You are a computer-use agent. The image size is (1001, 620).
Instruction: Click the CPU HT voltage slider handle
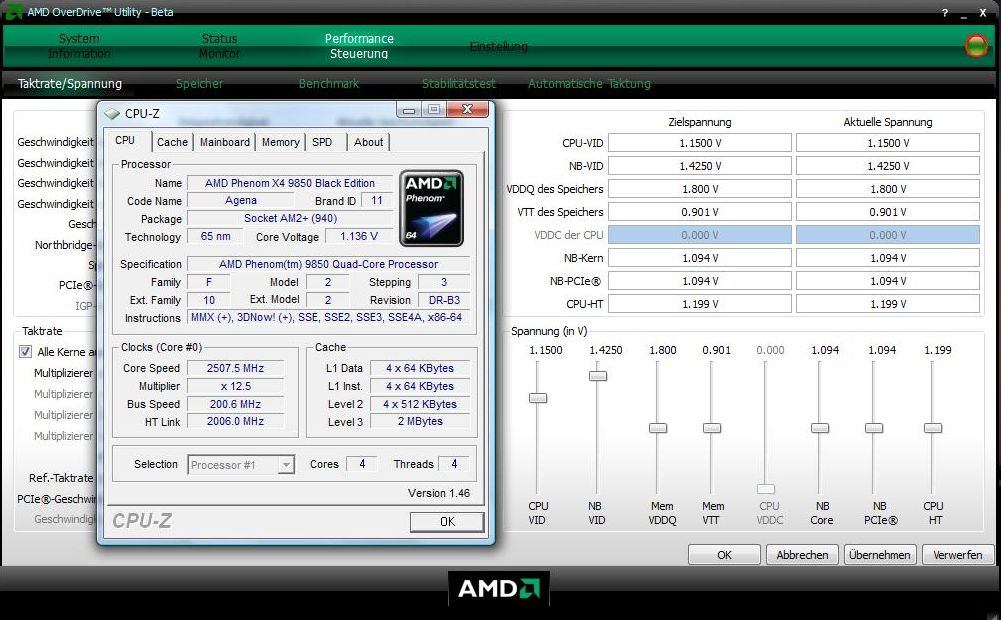tap(933, 428)
